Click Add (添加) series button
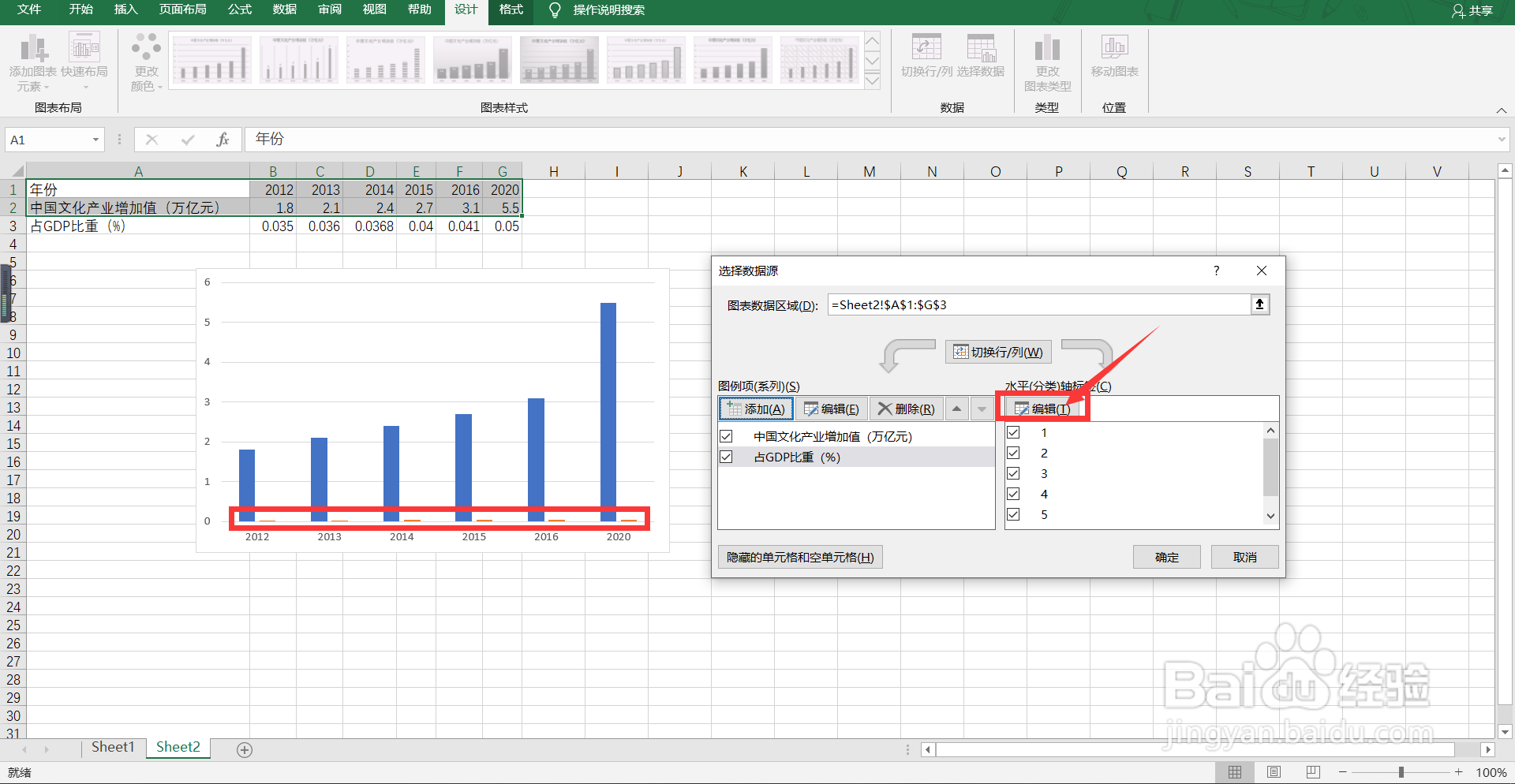The height and width of the screenshot is (784, 1515). 756,409
